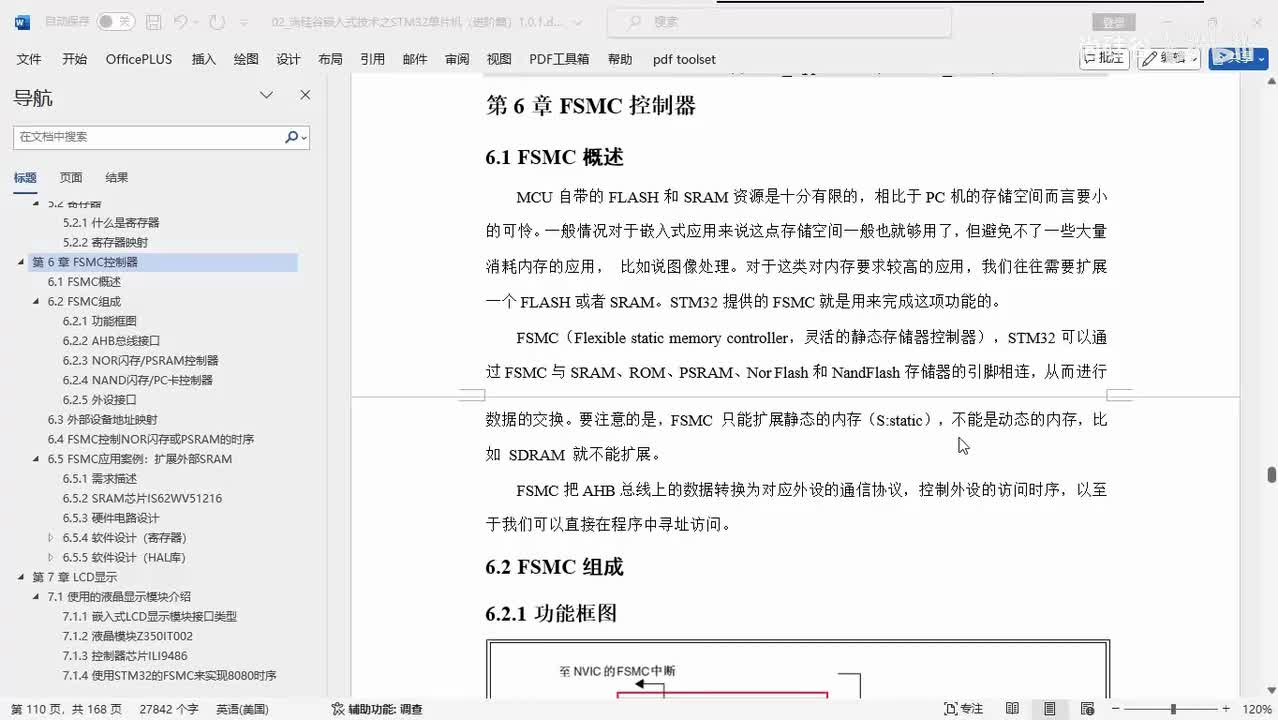Screen dimensions: 1278x720
Task: Collapse the 7.1 使用的液晶显示模块介绍 heading
Action: [x=36, y=597]
